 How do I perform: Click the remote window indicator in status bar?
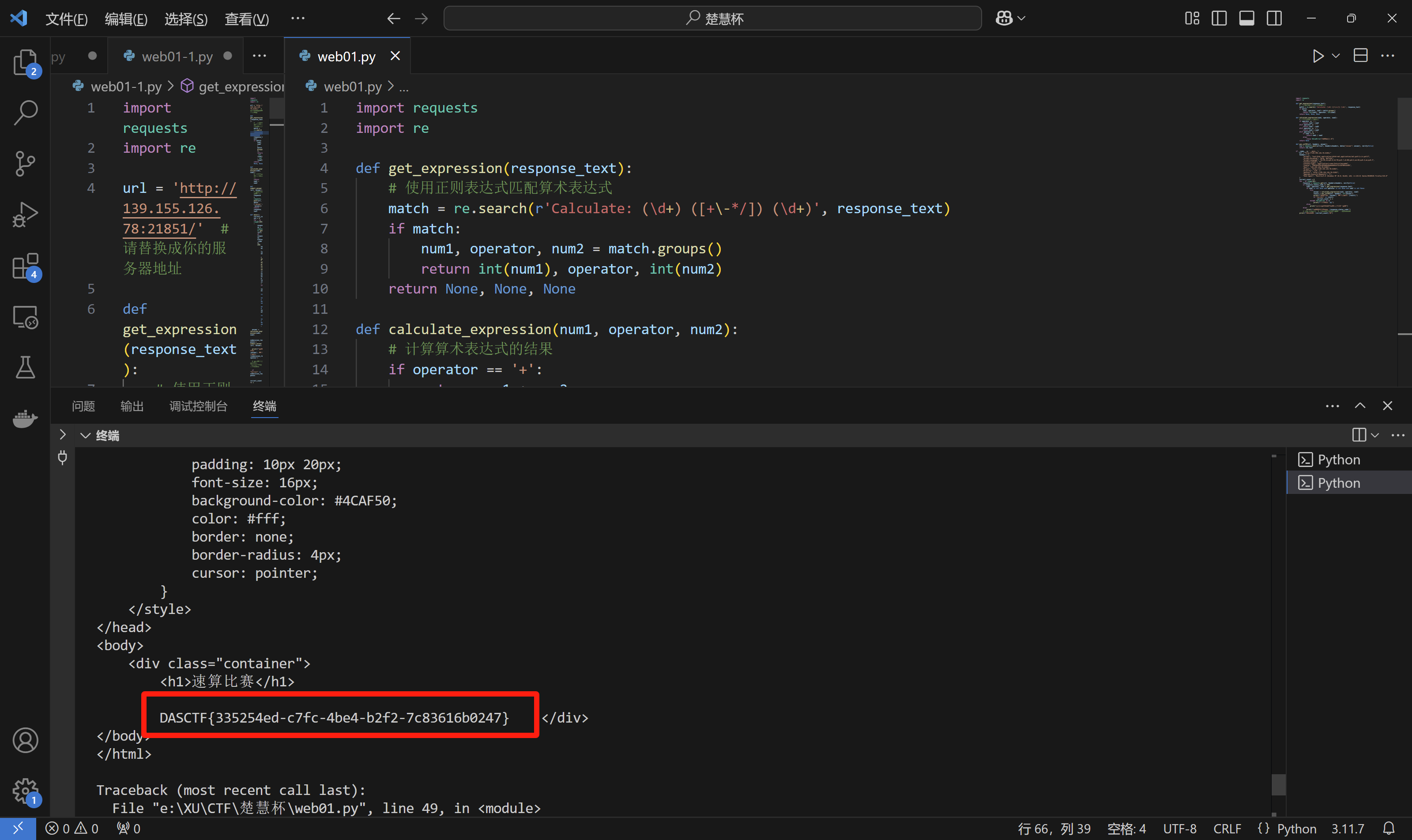(x=18, y=828)
